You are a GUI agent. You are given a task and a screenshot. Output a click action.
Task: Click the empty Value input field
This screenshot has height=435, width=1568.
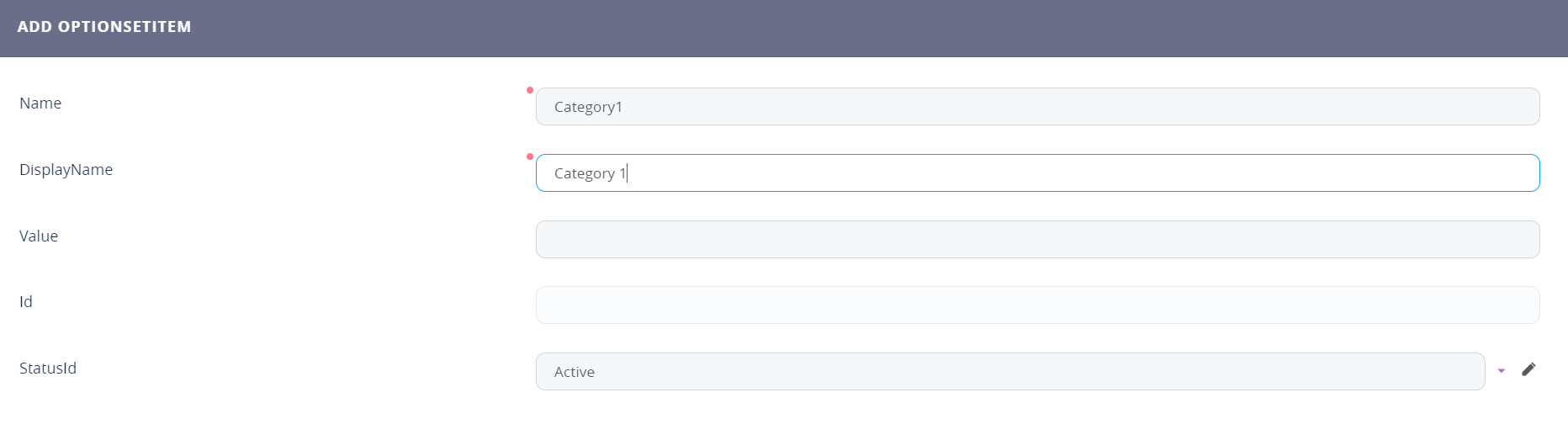(1037, 239)
